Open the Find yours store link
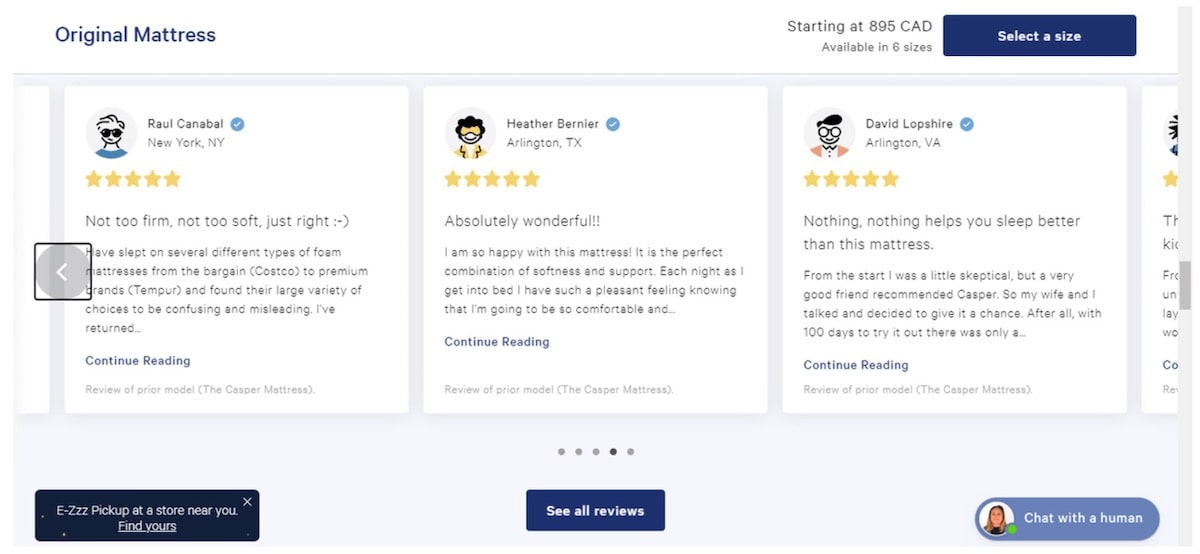Viewport: 1200px width, 554px height. 147,526
